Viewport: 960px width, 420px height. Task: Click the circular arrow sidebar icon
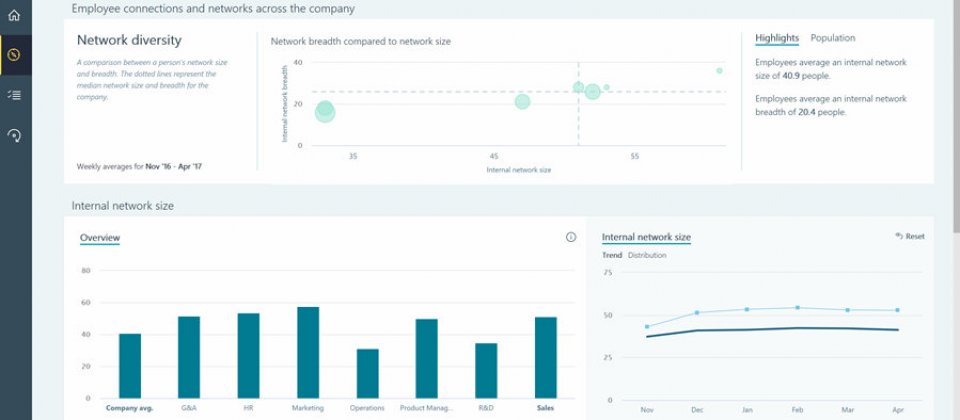pyautogui.click(x=14, y=135)
